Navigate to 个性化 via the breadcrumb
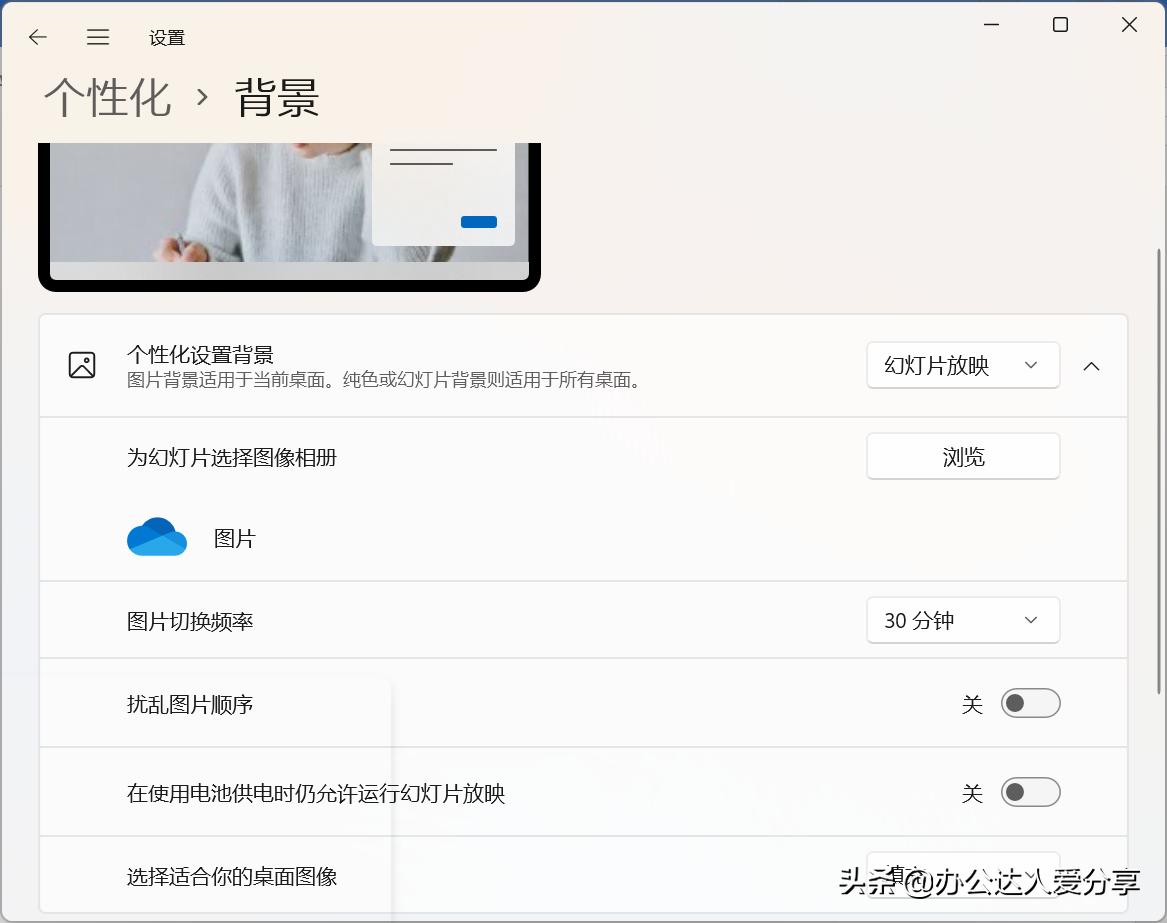This screenshot has width=1167, height=923. pyautogui.click(x=106, y=97)
